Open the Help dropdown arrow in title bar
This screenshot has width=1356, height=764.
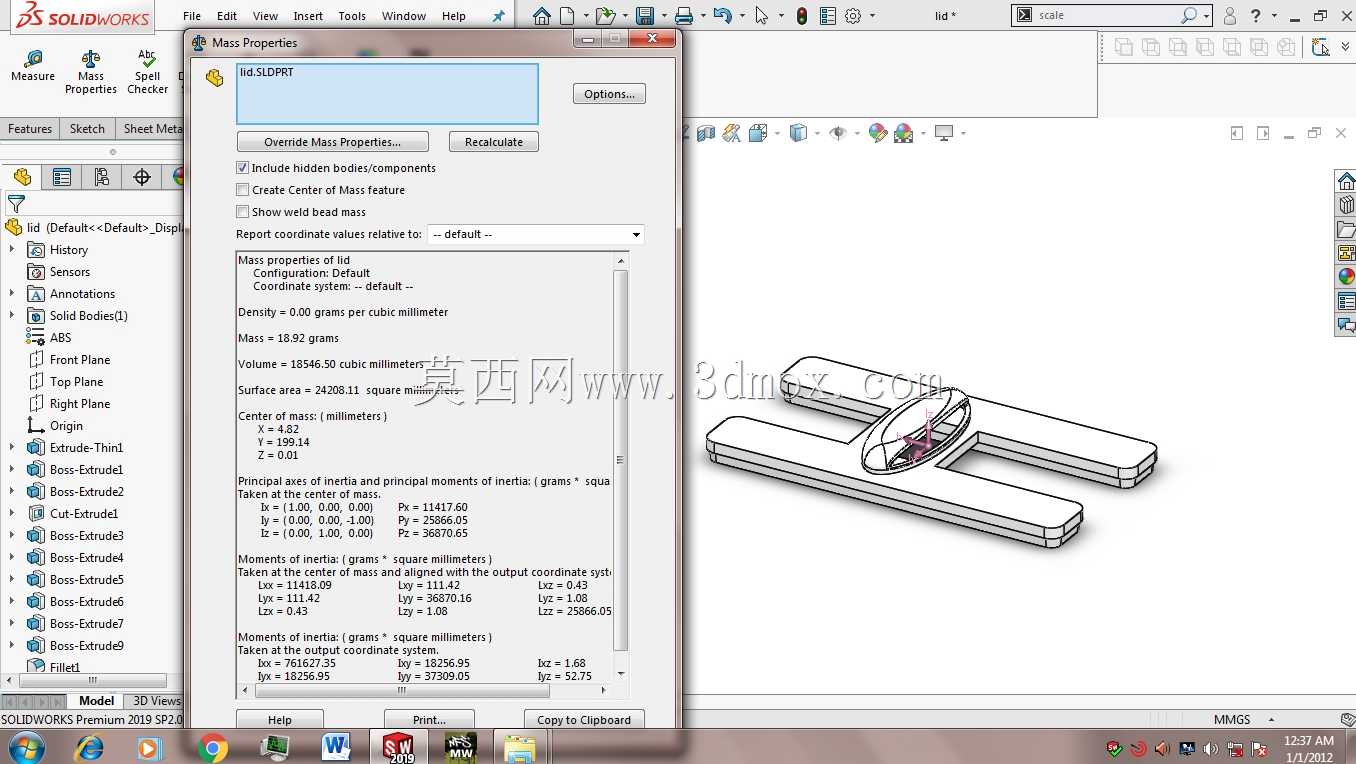tap(1274, 16)
